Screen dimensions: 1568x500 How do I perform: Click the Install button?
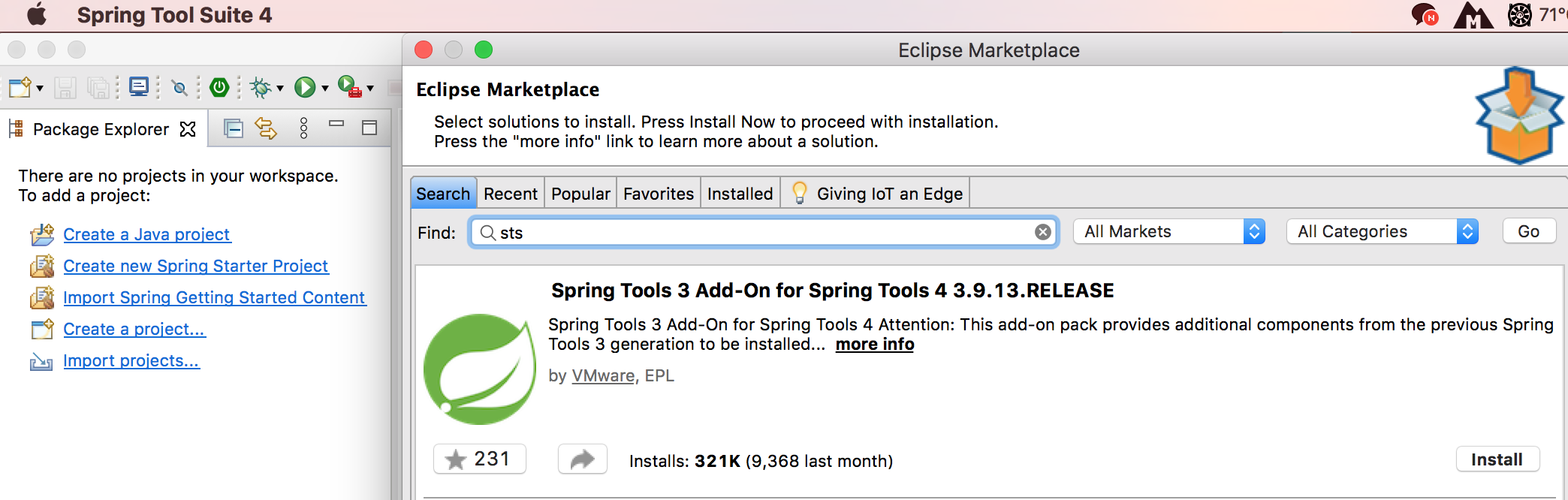tap(1497, 459)
